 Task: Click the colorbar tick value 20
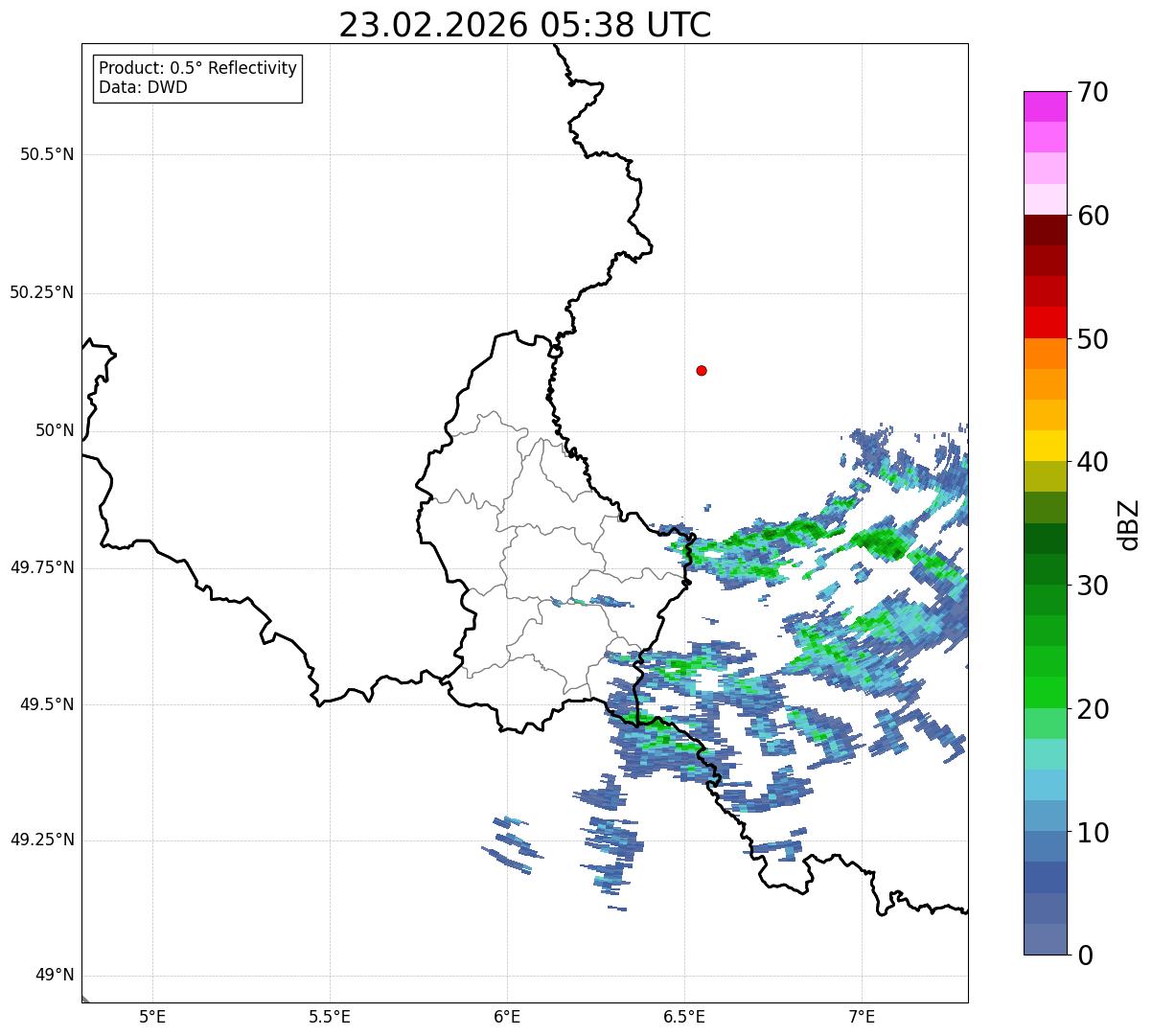[1093, 709]
